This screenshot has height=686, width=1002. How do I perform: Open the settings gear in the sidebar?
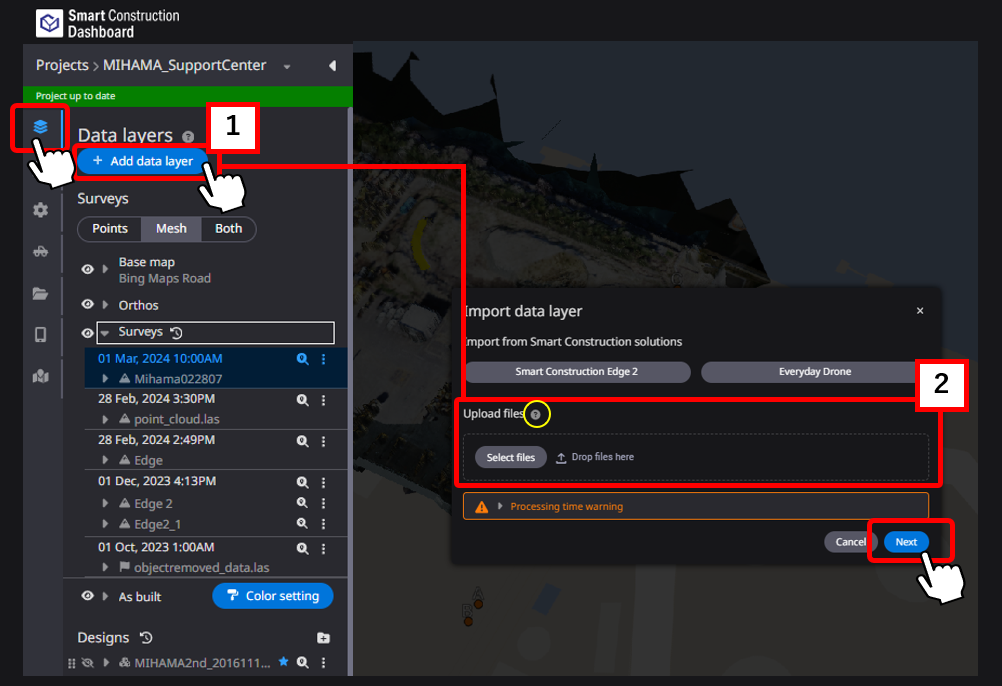coord(40,210)
